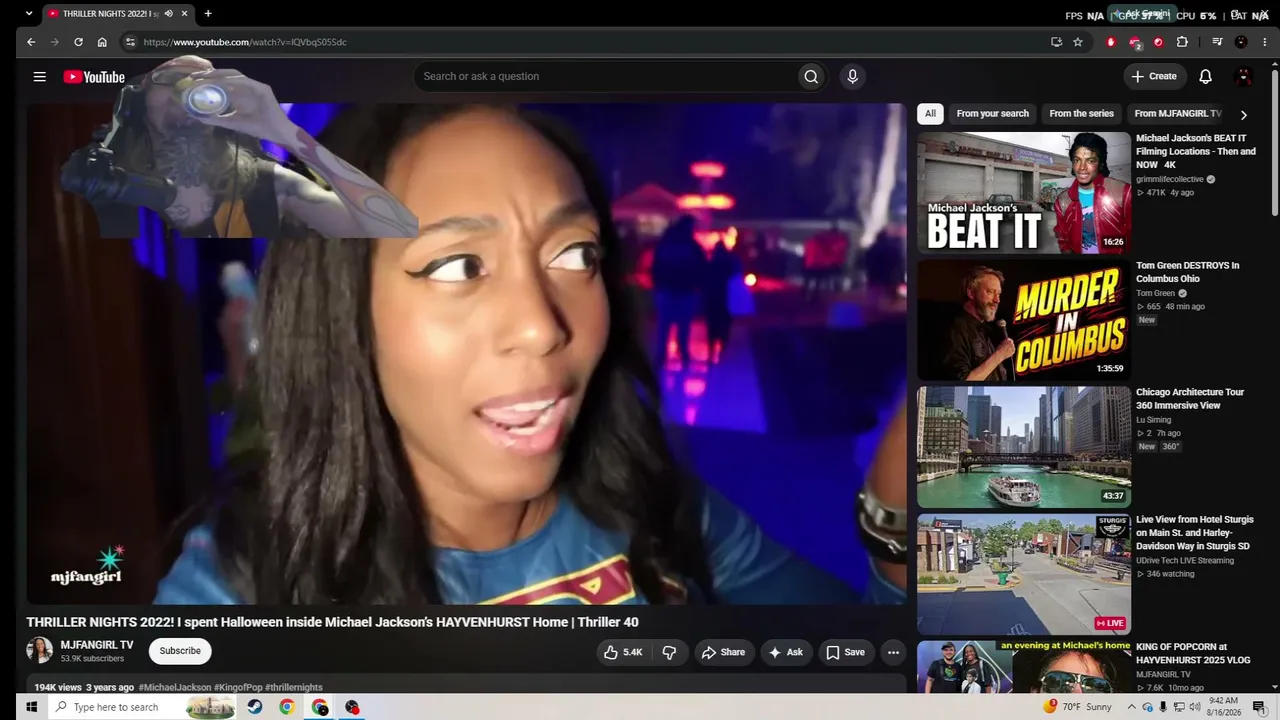Viewport: 1280px width, 720px height.
Task: Open the extension showing badge 2
Action: click(1134, 42)
